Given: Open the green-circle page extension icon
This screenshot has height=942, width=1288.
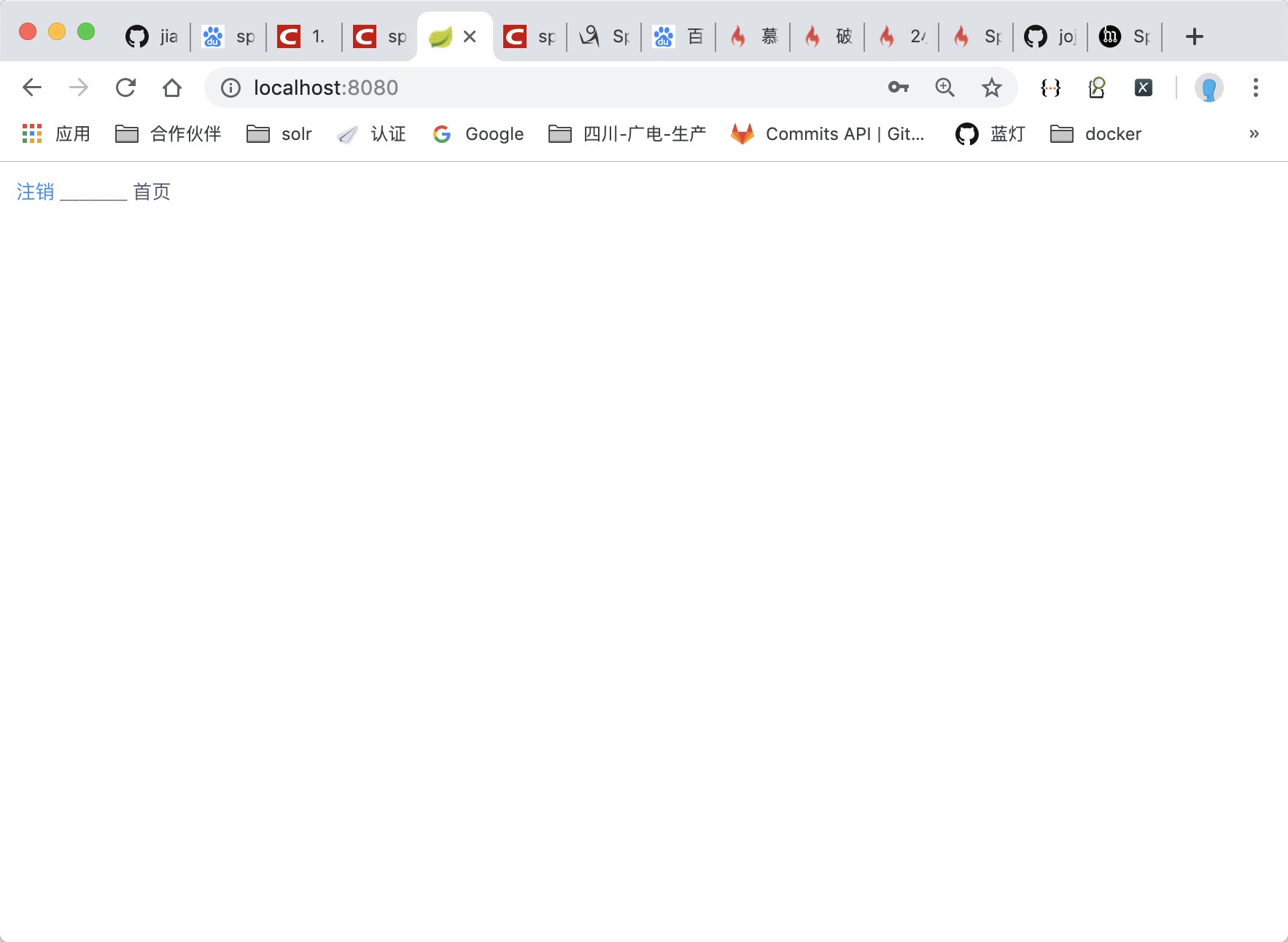Looking at the screenshot, I should coord(1097,87).
